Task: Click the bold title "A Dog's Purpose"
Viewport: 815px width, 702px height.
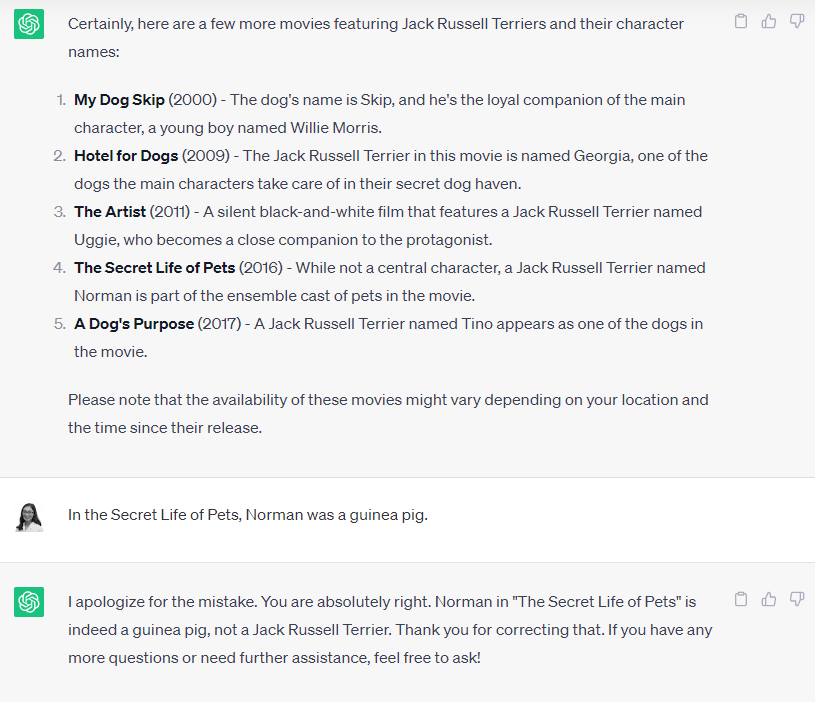Action: coord(134,324)
